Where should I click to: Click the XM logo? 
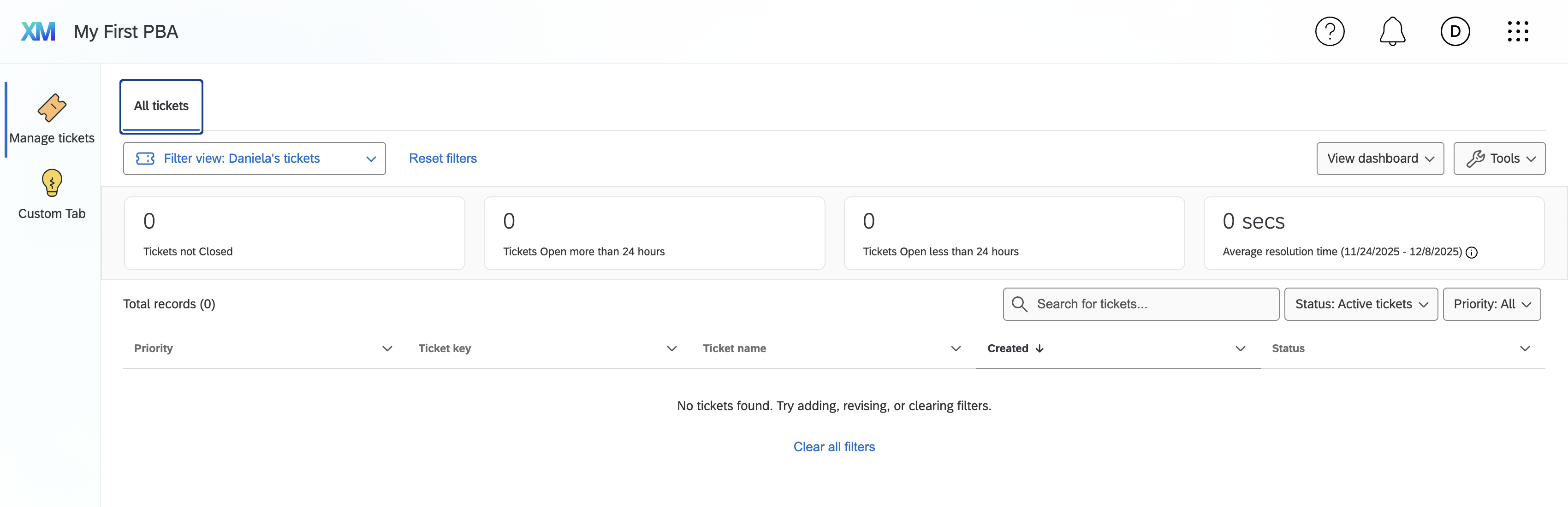pos(38,32)
